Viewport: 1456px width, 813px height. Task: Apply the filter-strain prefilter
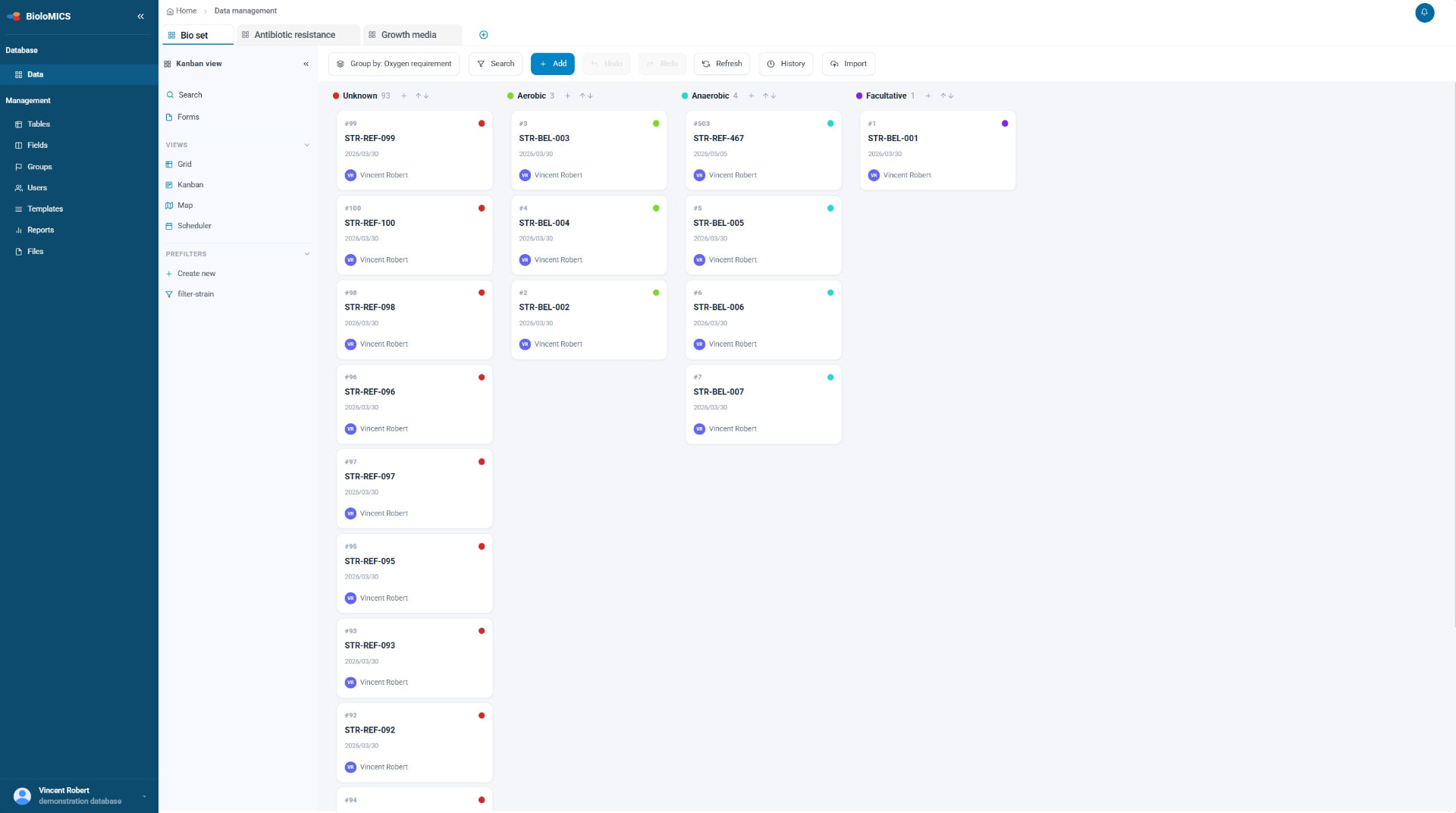click(196, 294)
